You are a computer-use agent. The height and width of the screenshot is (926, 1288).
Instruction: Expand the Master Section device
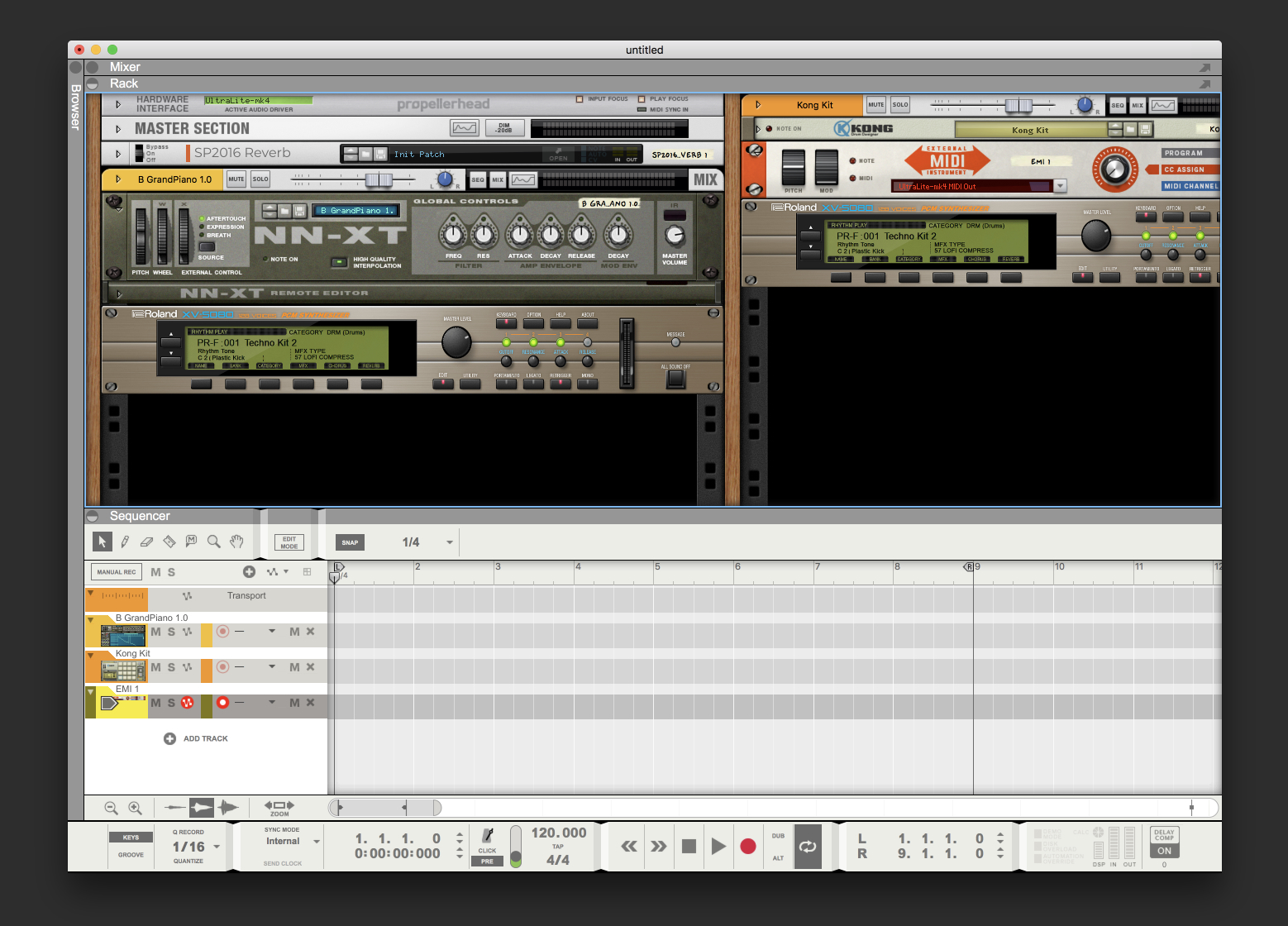[x=118, y=129]
